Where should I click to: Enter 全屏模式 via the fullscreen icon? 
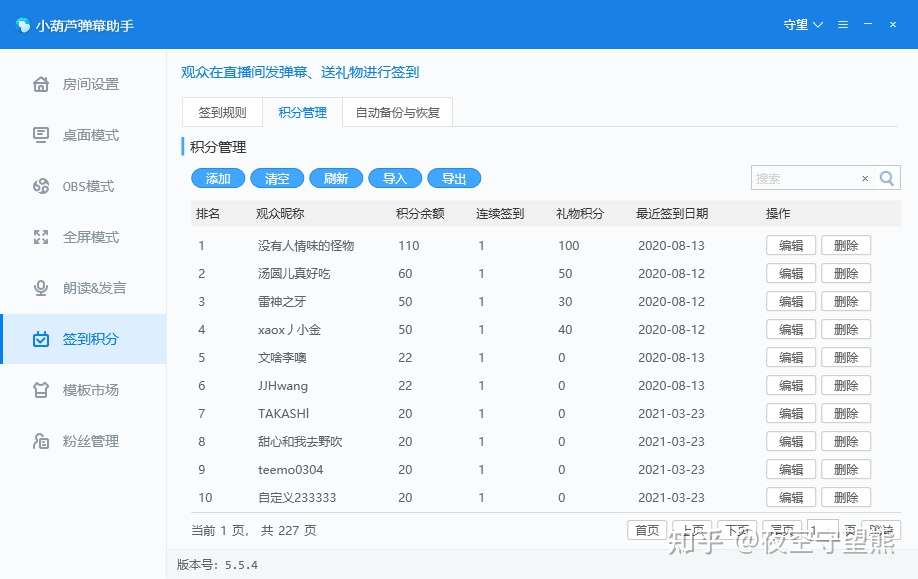[x=40, y=237]
